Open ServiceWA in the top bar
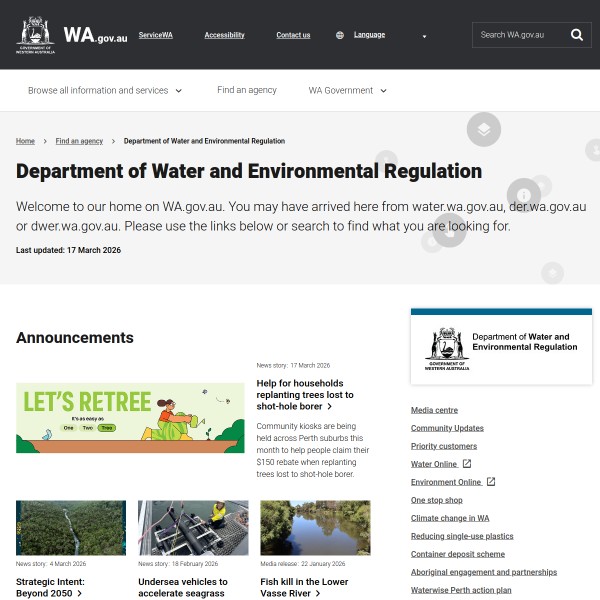This screenshot has height=600, width=600. pos(155,35)
